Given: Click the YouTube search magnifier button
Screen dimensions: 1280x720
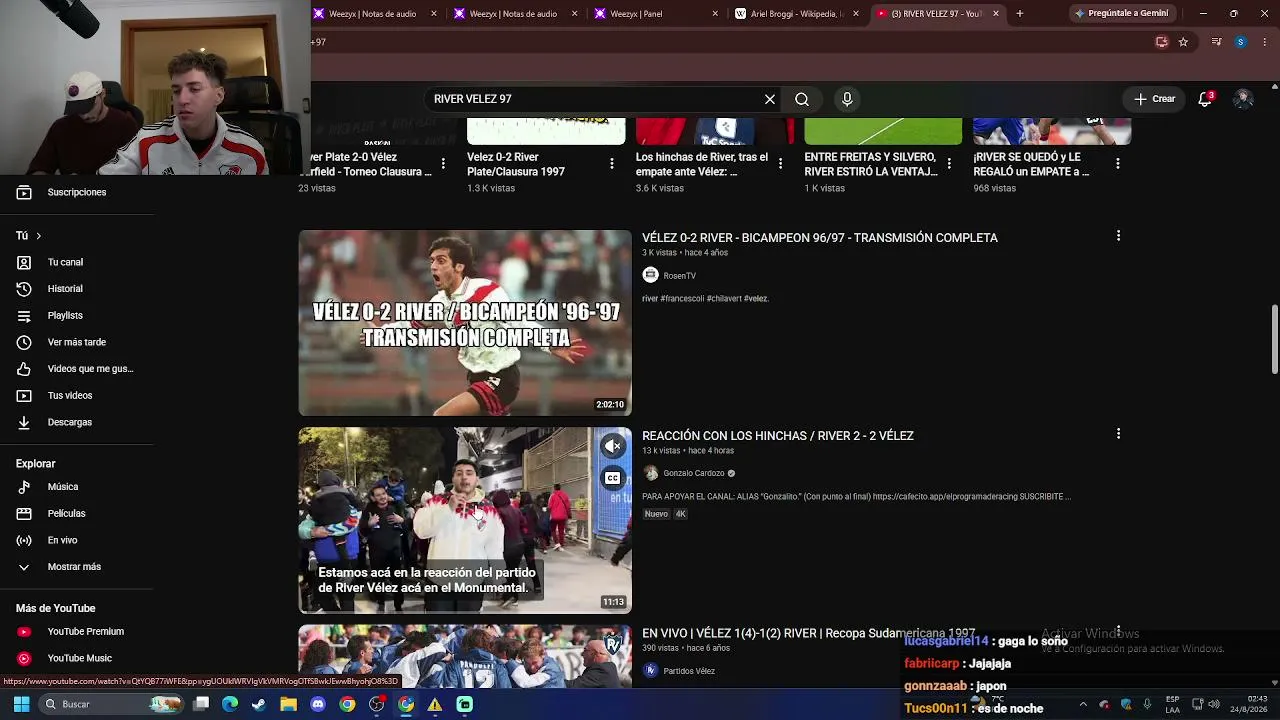Looking at the screenshot, I should tap(802, 99).
